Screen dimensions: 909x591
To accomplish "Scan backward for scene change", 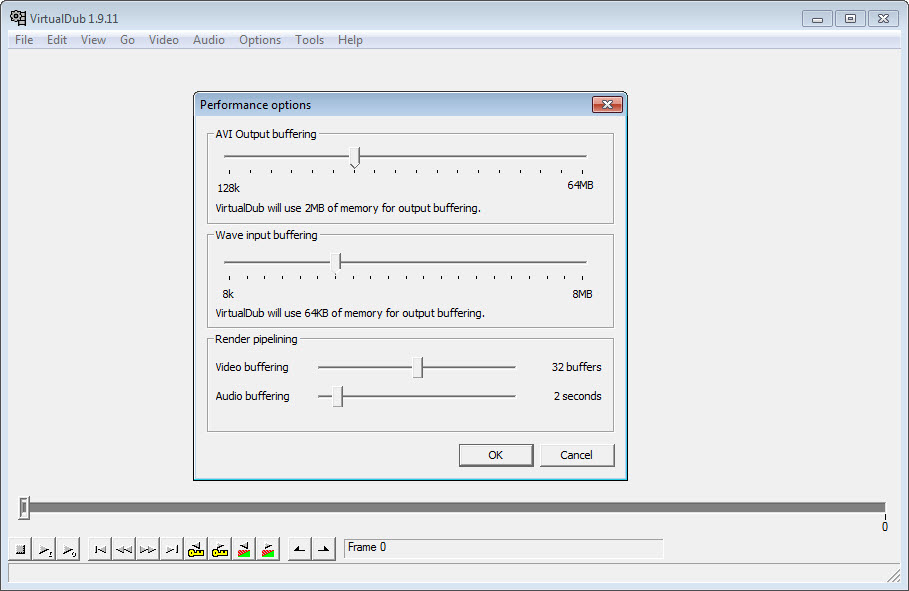I will (244, 549).
